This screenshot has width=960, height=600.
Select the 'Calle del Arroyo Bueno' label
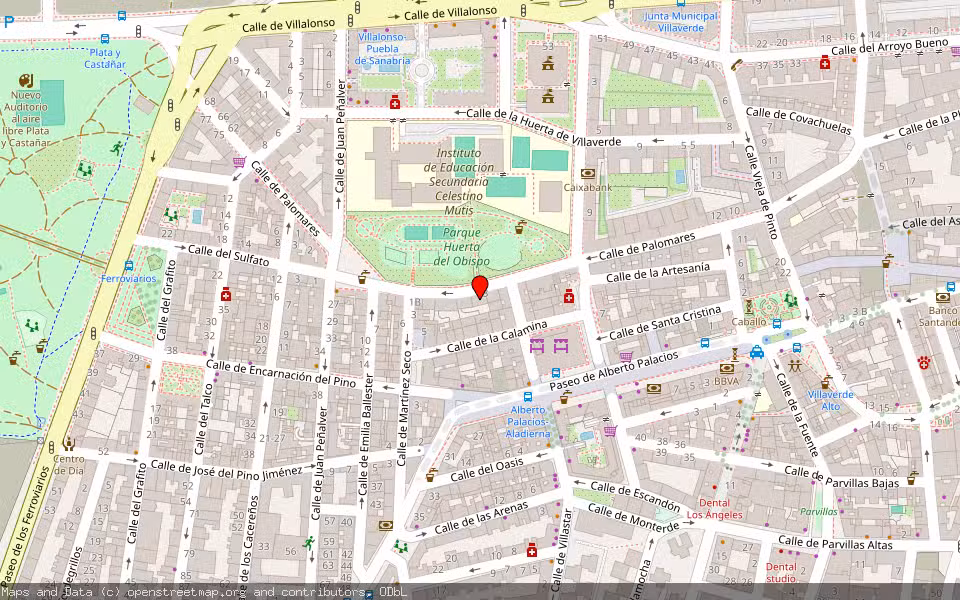click(890, 47)
